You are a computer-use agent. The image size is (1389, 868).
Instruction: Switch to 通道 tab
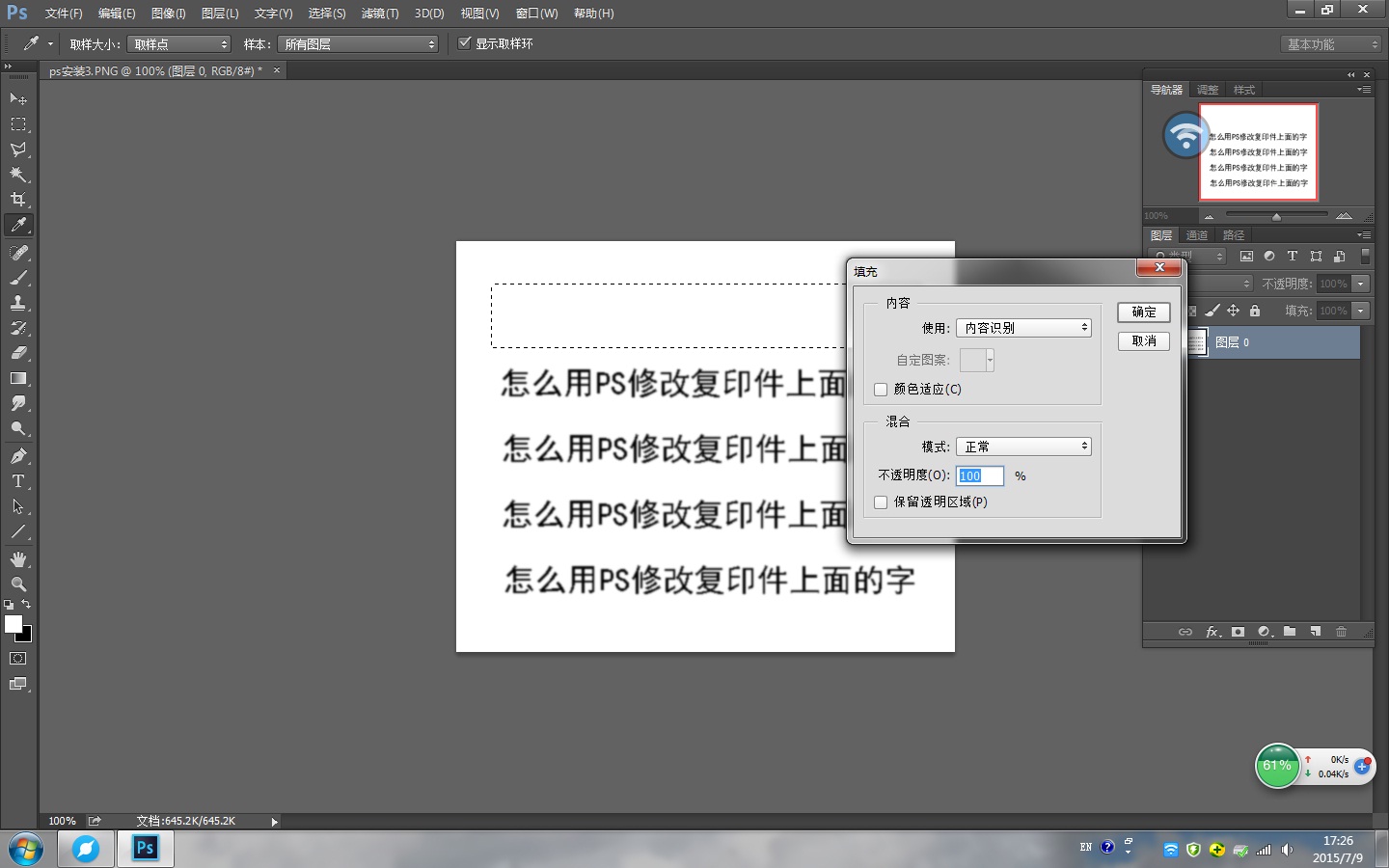click(1197, 235)
